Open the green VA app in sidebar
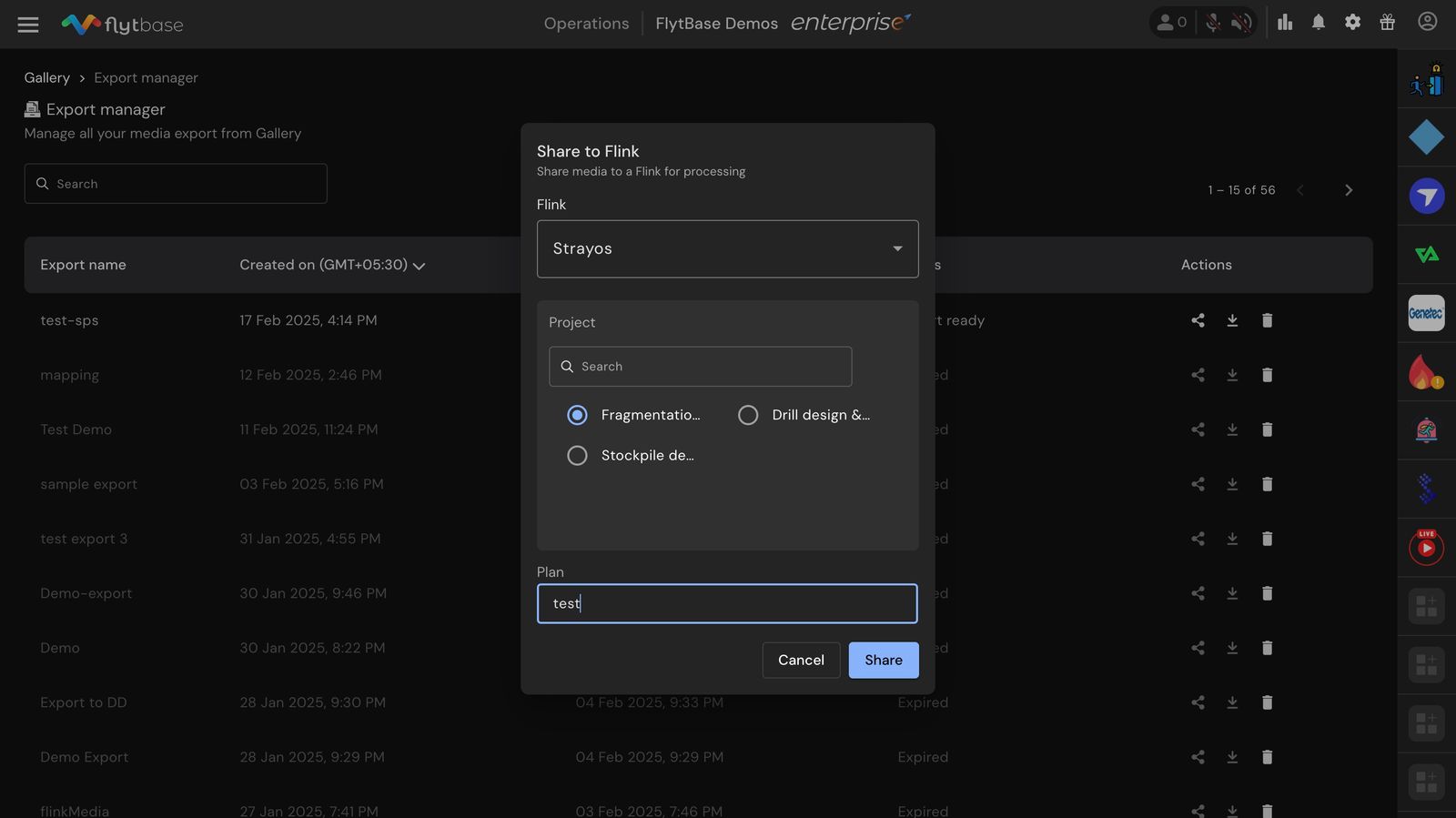Image resolution: width=1456 pixels, height=818 pixels. click(x=1426, y=255)
